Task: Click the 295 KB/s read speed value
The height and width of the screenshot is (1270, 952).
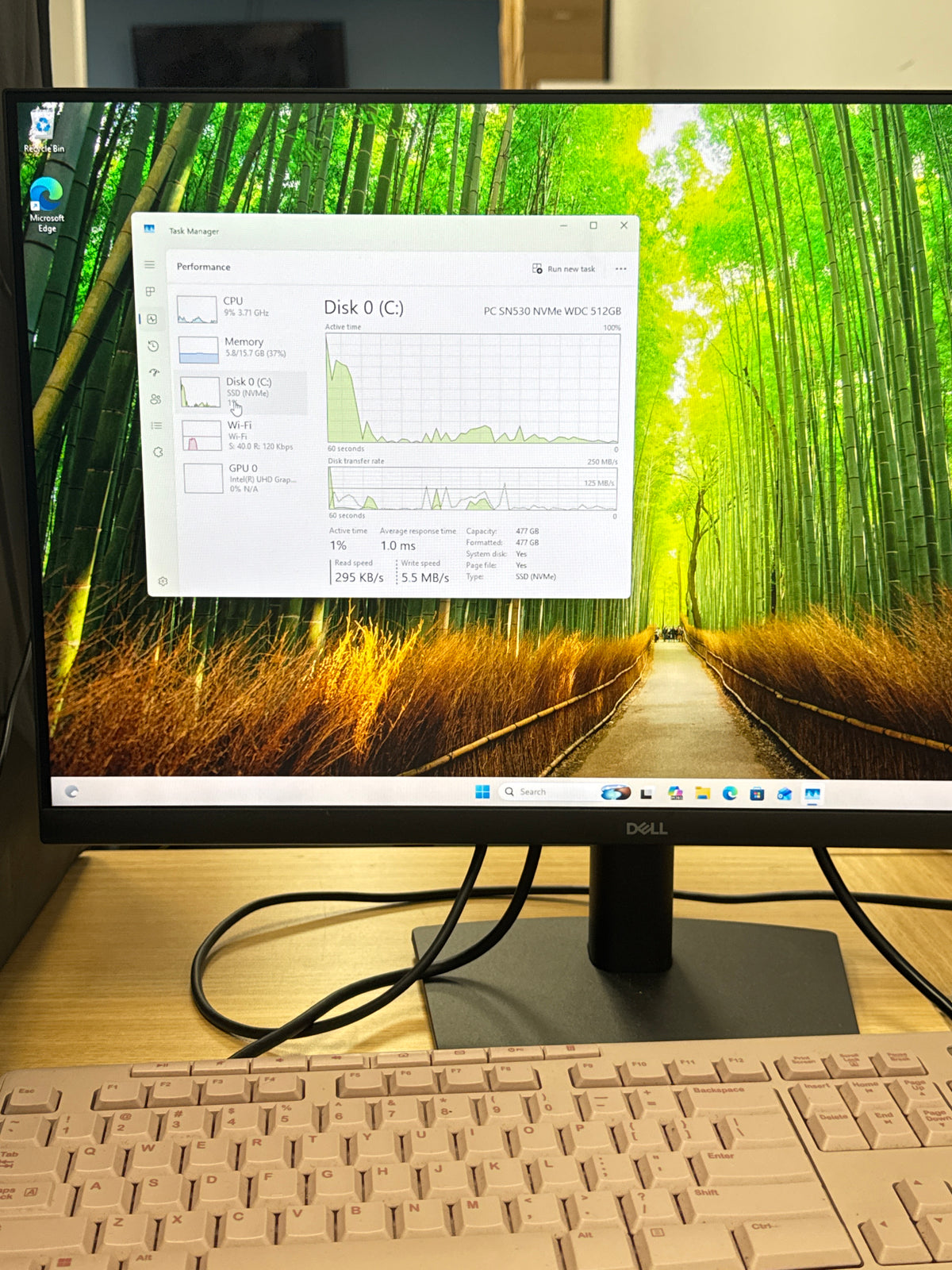Action: [359, 577]
